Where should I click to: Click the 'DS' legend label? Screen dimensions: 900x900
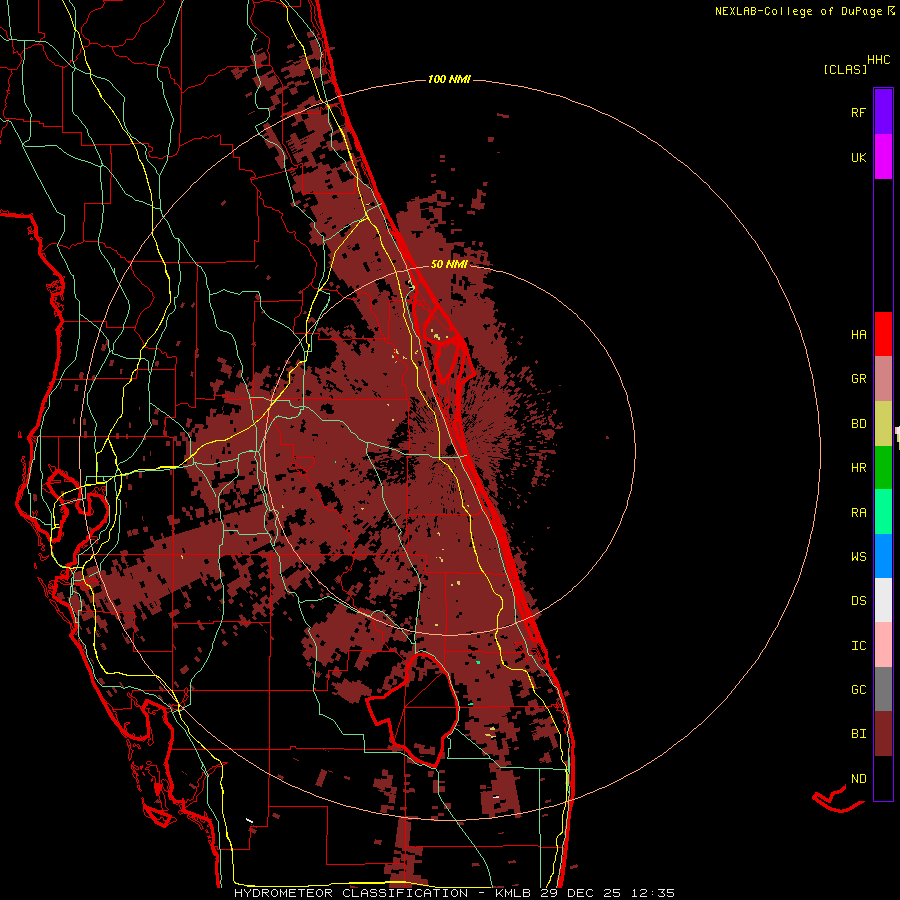(859, 600)
